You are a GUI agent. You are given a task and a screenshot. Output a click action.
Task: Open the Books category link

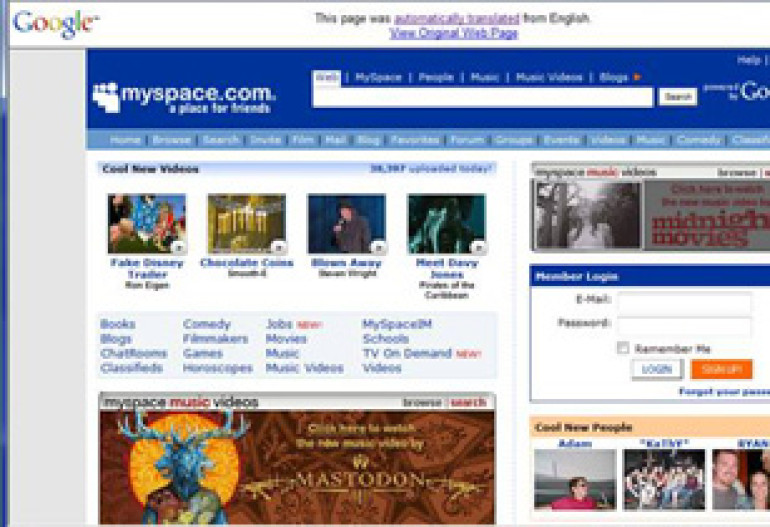(118, 324)
